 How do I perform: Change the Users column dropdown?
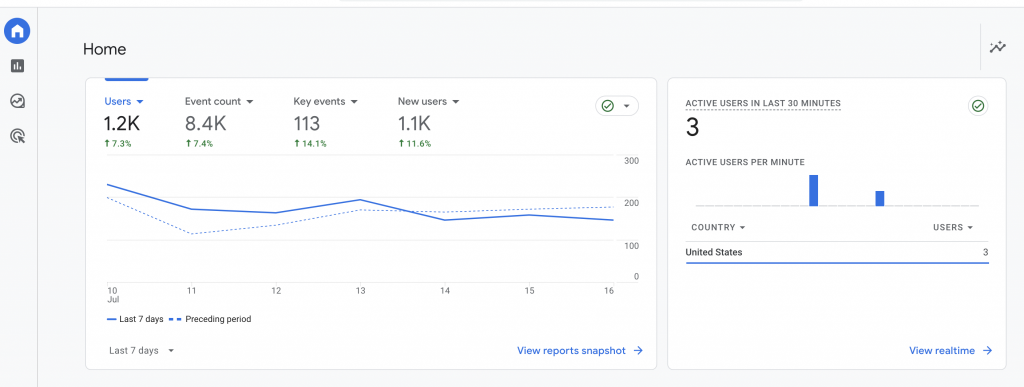coord(953,227)
